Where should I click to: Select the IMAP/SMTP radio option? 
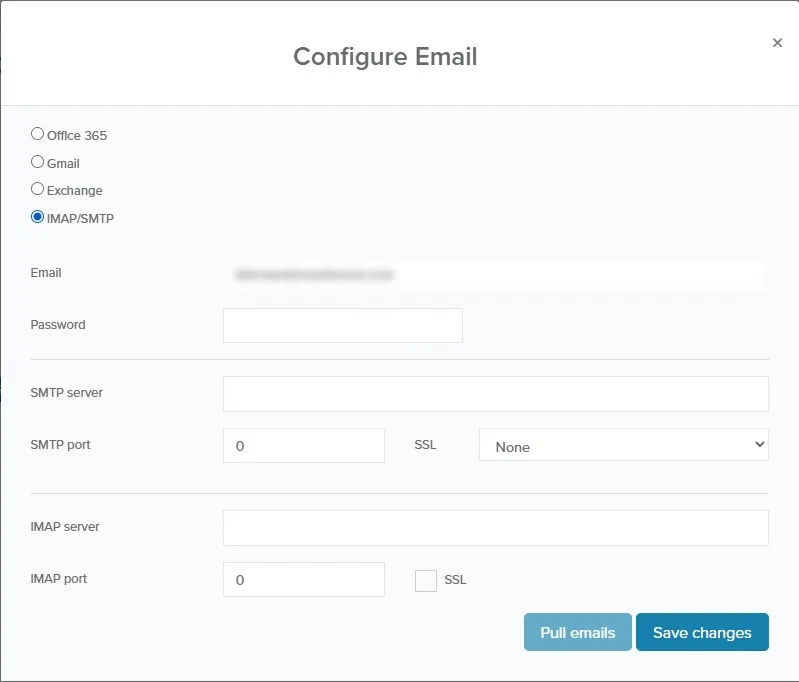[37, 217]
